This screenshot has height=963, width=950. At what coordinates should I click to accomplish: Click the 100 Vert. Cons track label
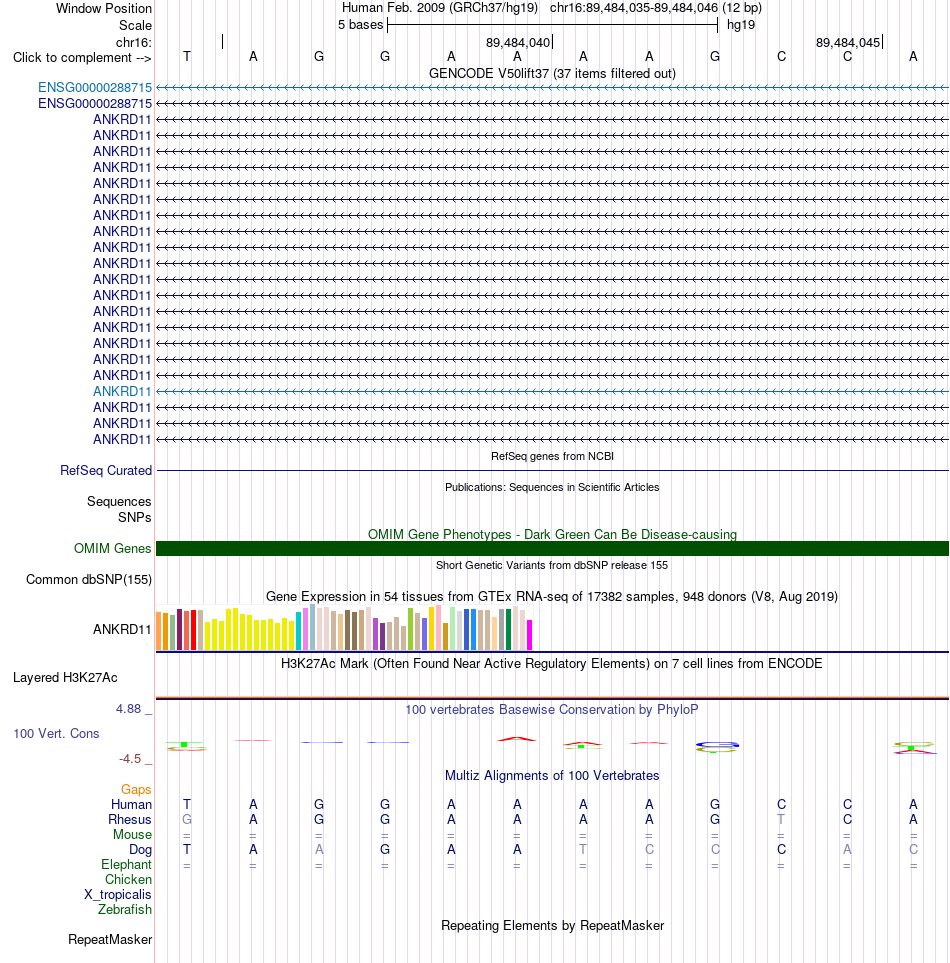tap(56, 733)
